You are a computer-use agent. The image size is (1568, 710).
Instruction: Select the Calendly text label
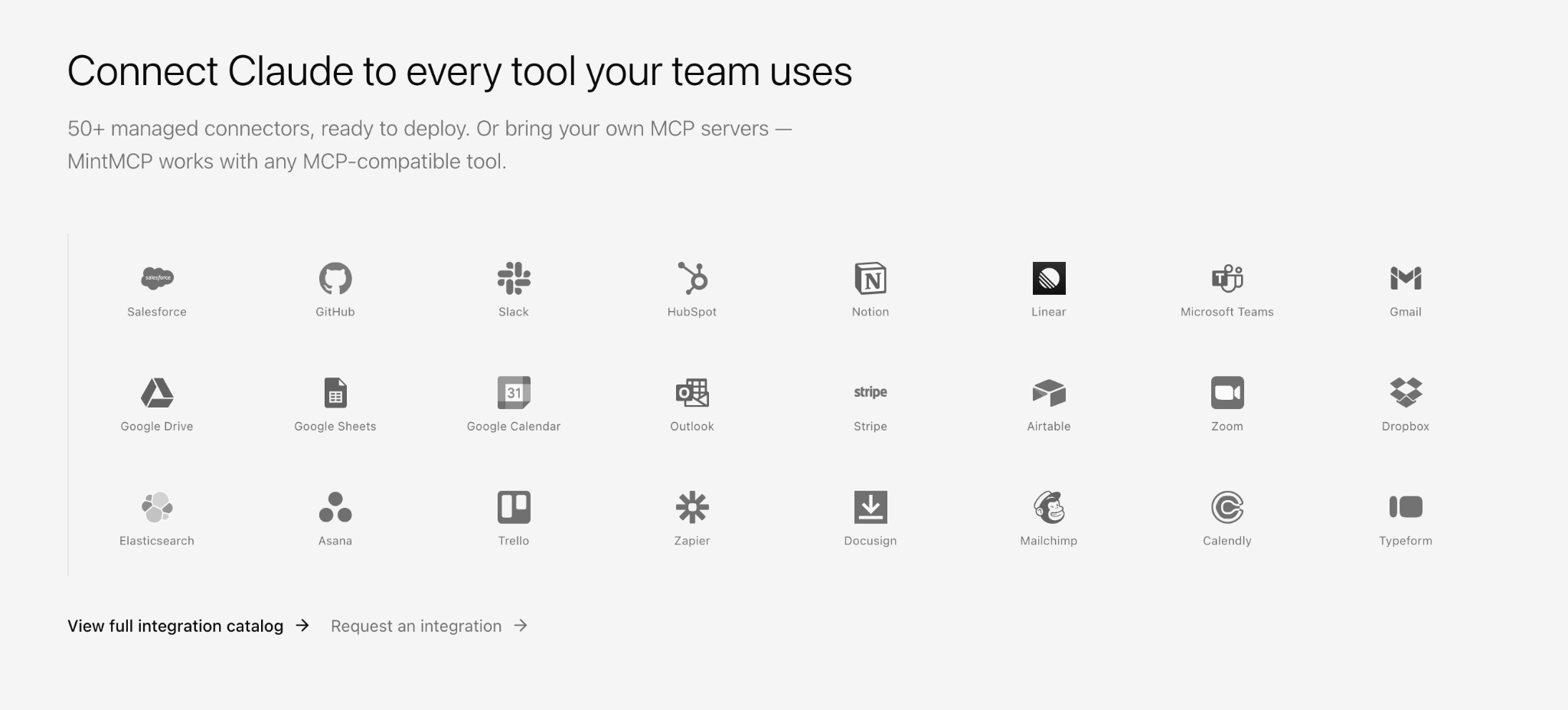click(x=1227, y=541)
